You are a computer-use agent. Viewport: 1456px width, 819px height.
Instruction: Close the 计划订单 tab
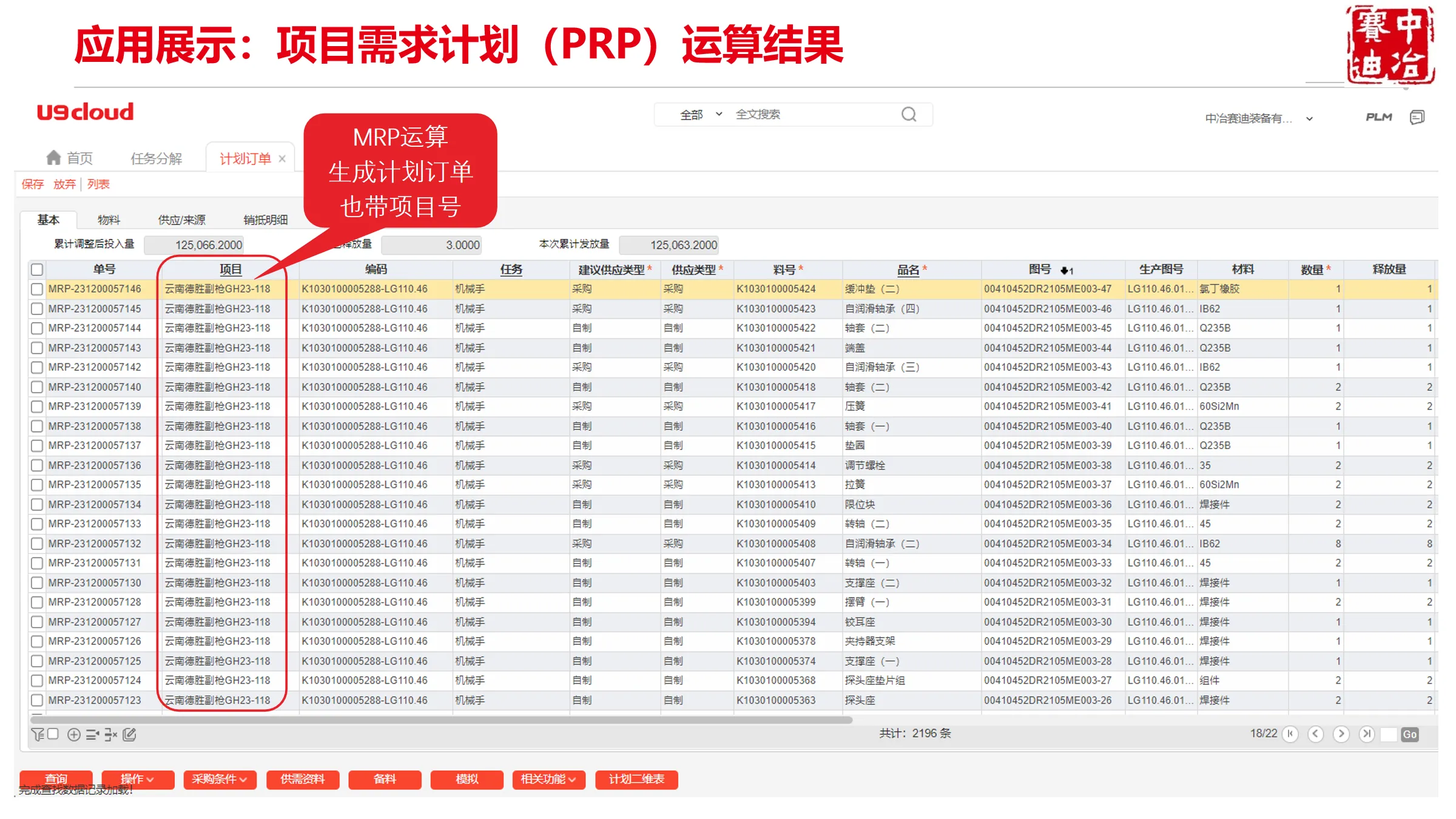tap(282, 159)
